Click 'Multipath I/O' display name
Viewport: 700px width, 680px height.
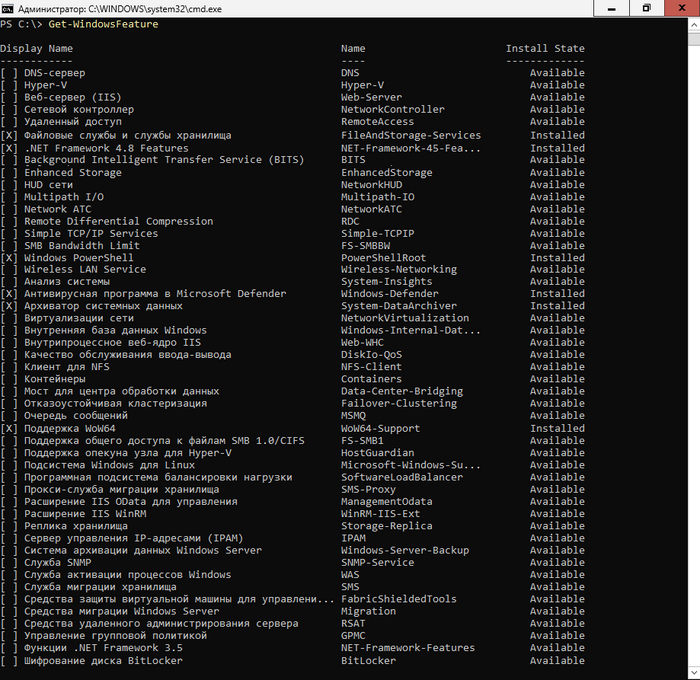[64, 197]
